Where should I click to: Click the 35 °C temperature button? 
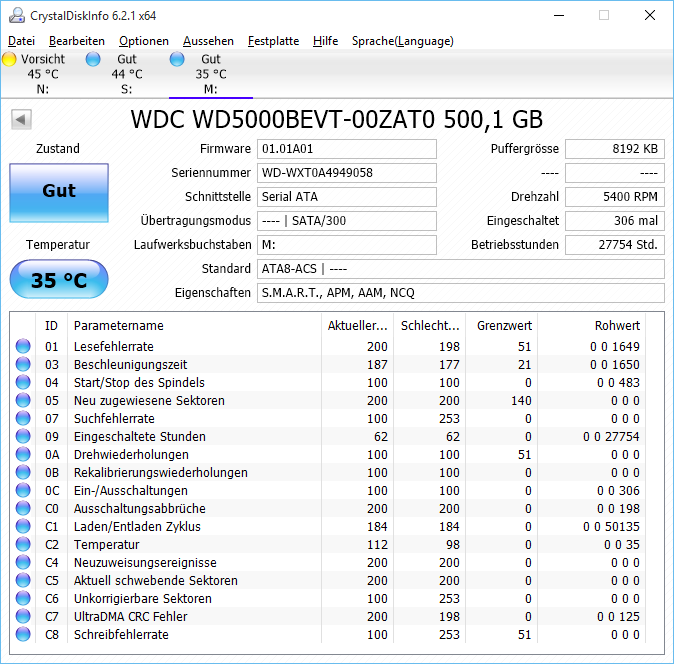(59, 279)
